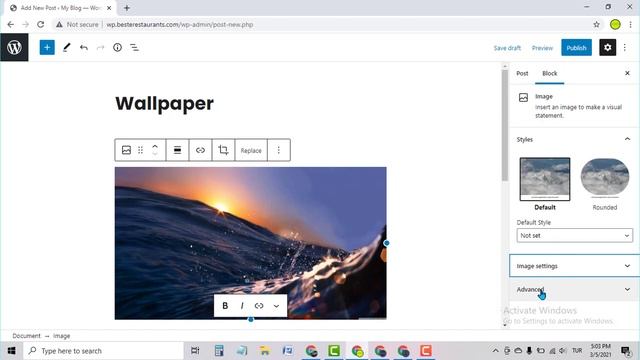Click the TUR keyboard language indicator

[577, 351]
